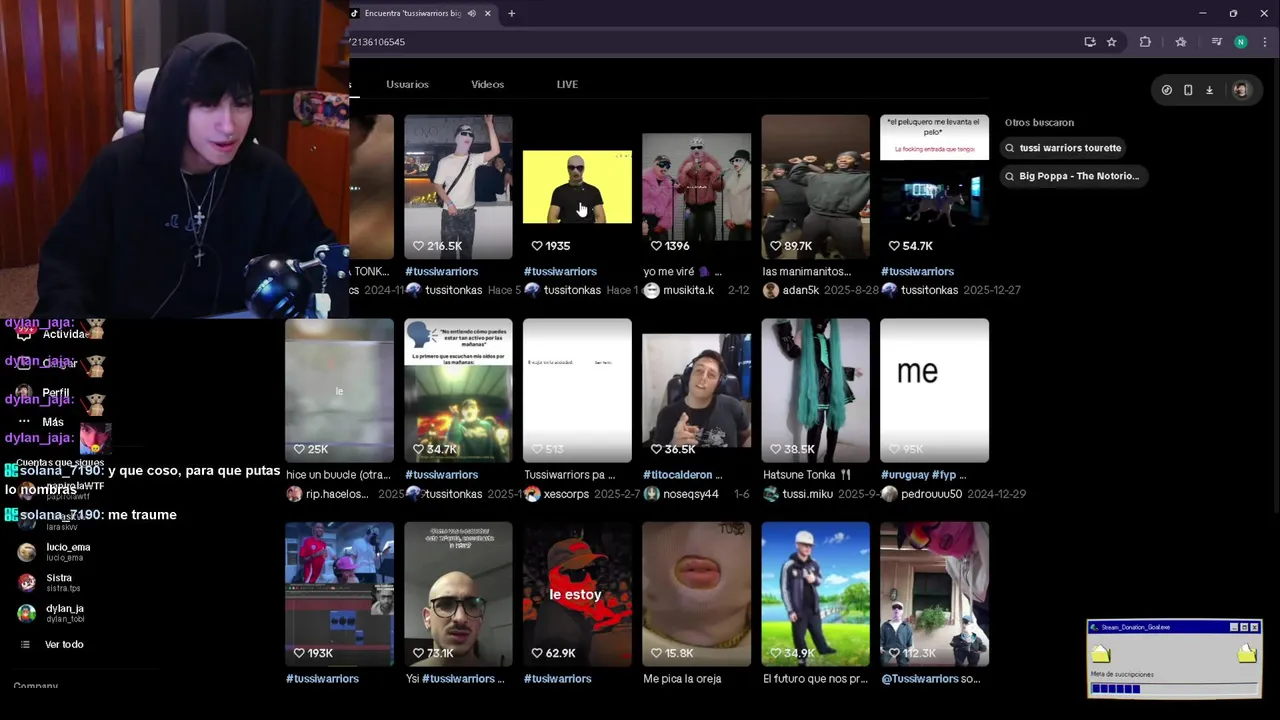Open the video with 193K likes
The height and width of the screenshot is (720, 1280).
pos(339,594)
